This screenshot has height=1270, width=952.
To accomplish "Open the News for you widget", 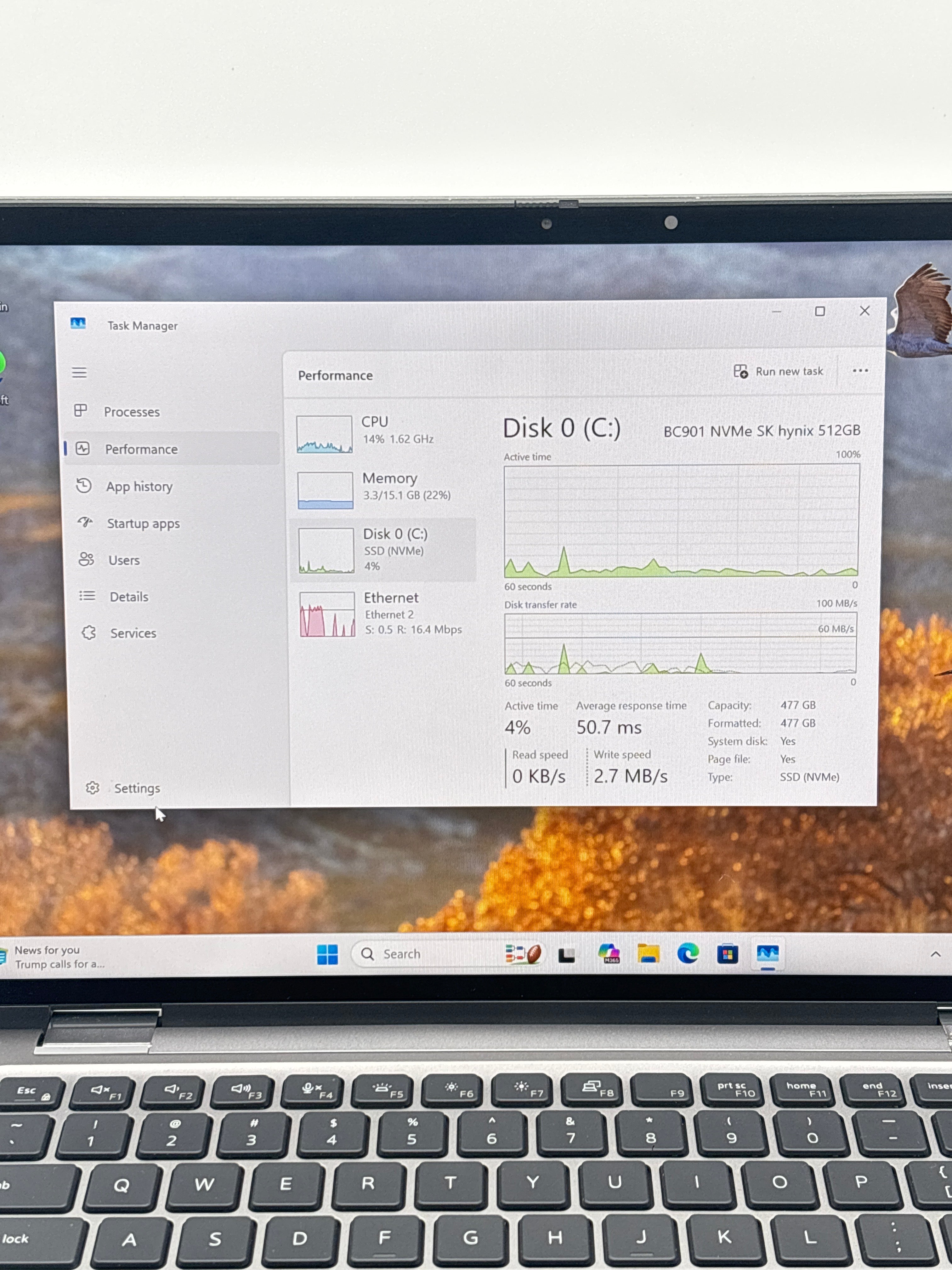I will point(53,957).
